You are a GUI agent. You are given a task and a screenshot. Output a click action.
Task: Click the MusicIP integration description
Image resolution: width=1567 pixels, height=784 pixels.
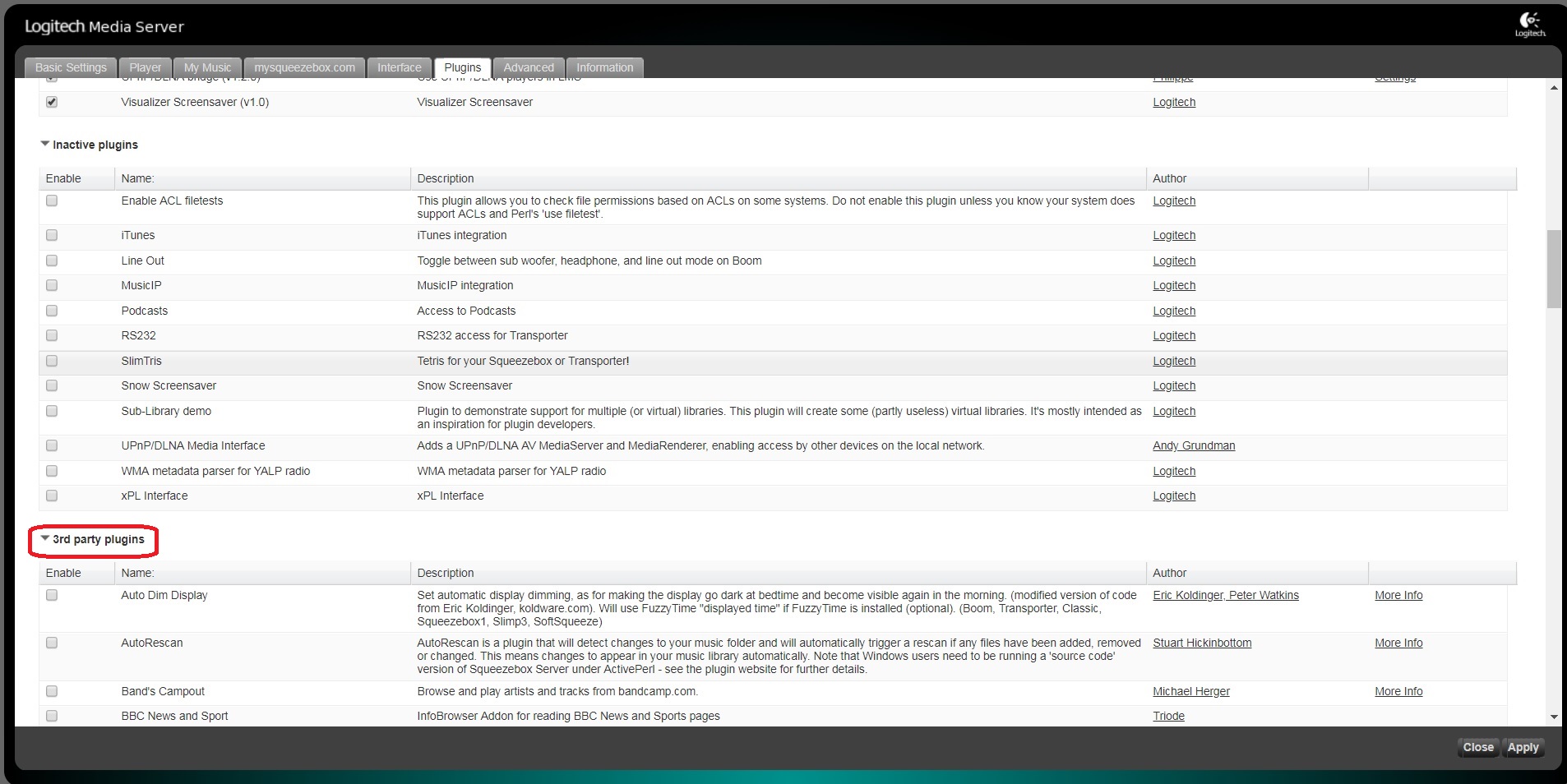[465, 285]
